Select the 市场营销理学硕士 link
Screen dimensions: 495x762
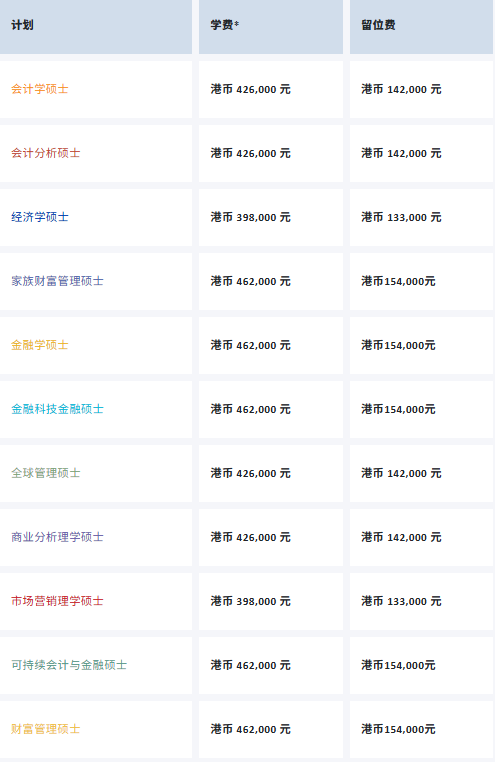coord(57,601)
